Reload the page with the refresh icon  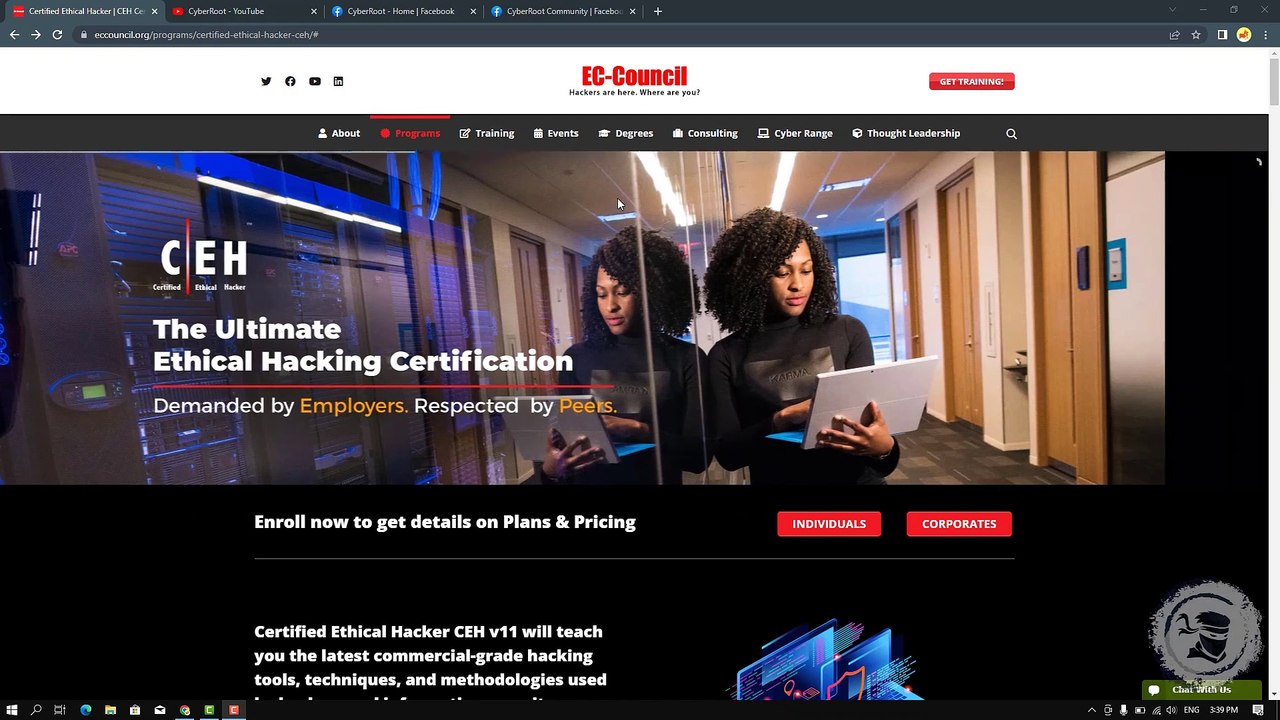[x=57, y=35]
